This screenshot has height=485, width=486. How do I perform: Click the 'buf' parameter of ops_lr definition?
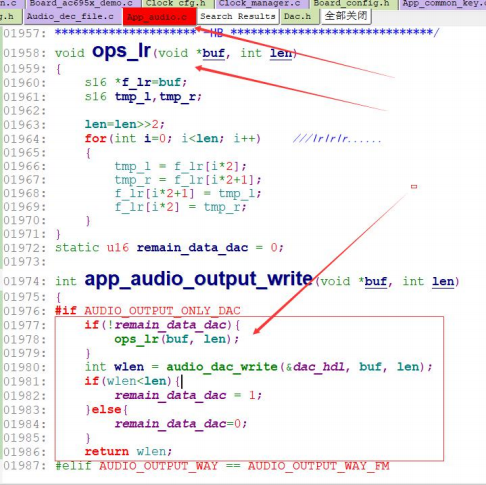click(213, 53)
